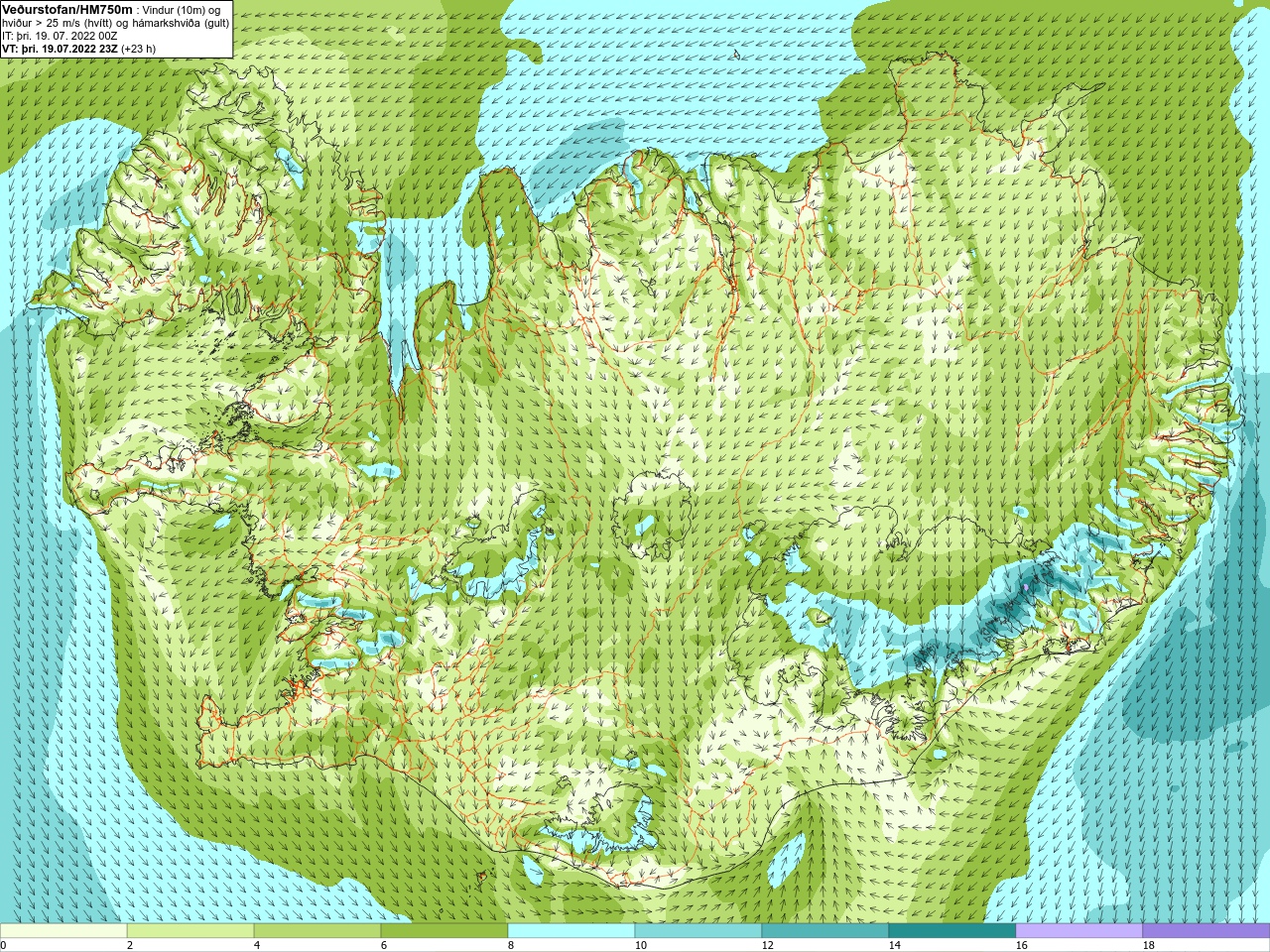Click the pale yellow 0–2 m/s legend swatch
Viewport: 1270px width, 952px height.
(63, 931)
